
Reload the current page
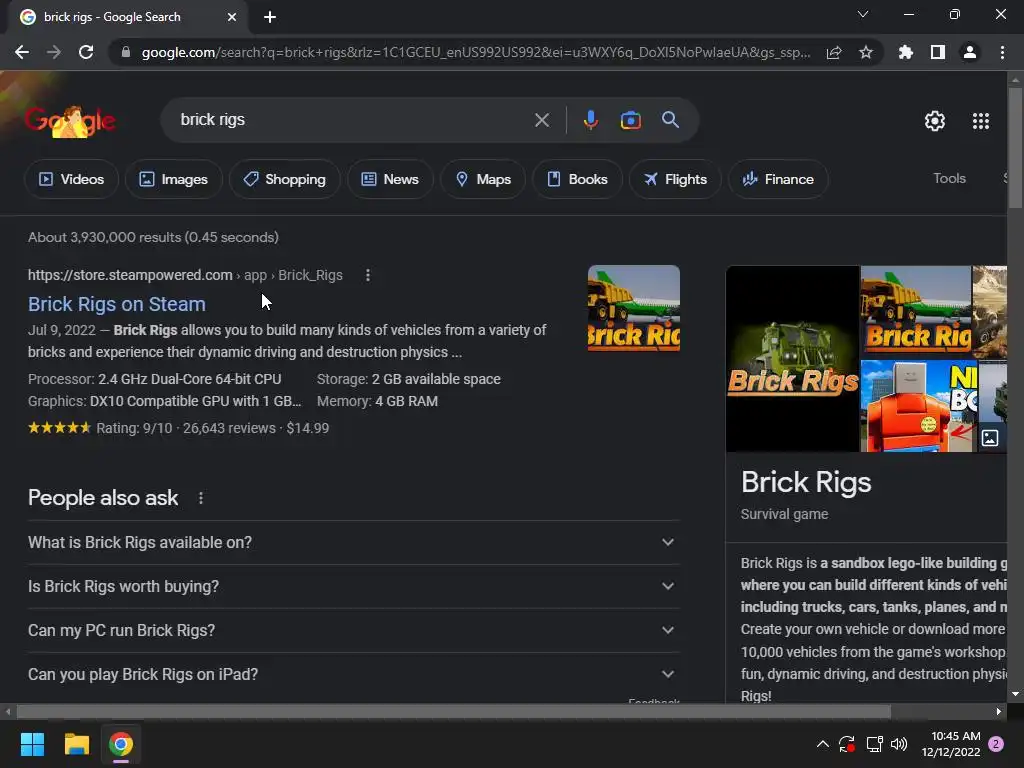[x=86, y=52]
